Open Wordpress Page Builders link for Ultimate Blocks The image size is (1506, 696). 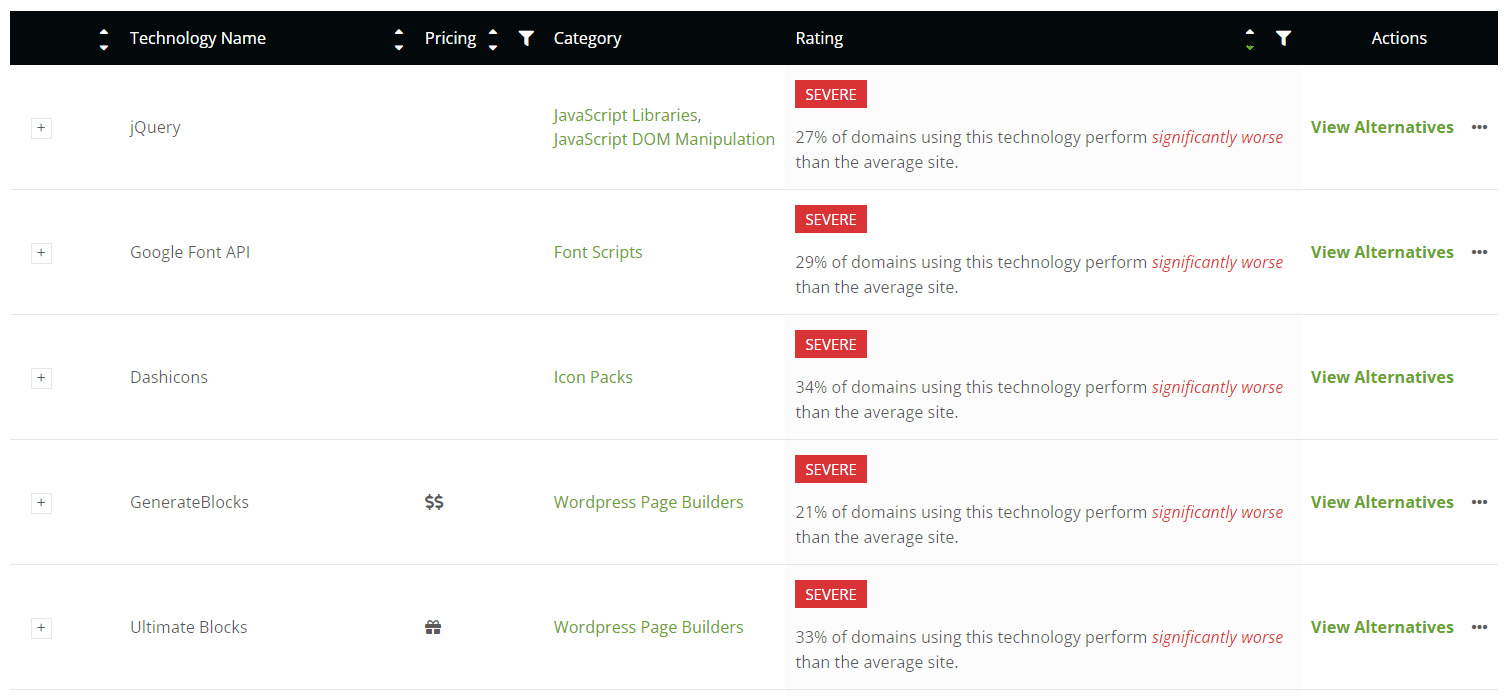click(649, 627)
